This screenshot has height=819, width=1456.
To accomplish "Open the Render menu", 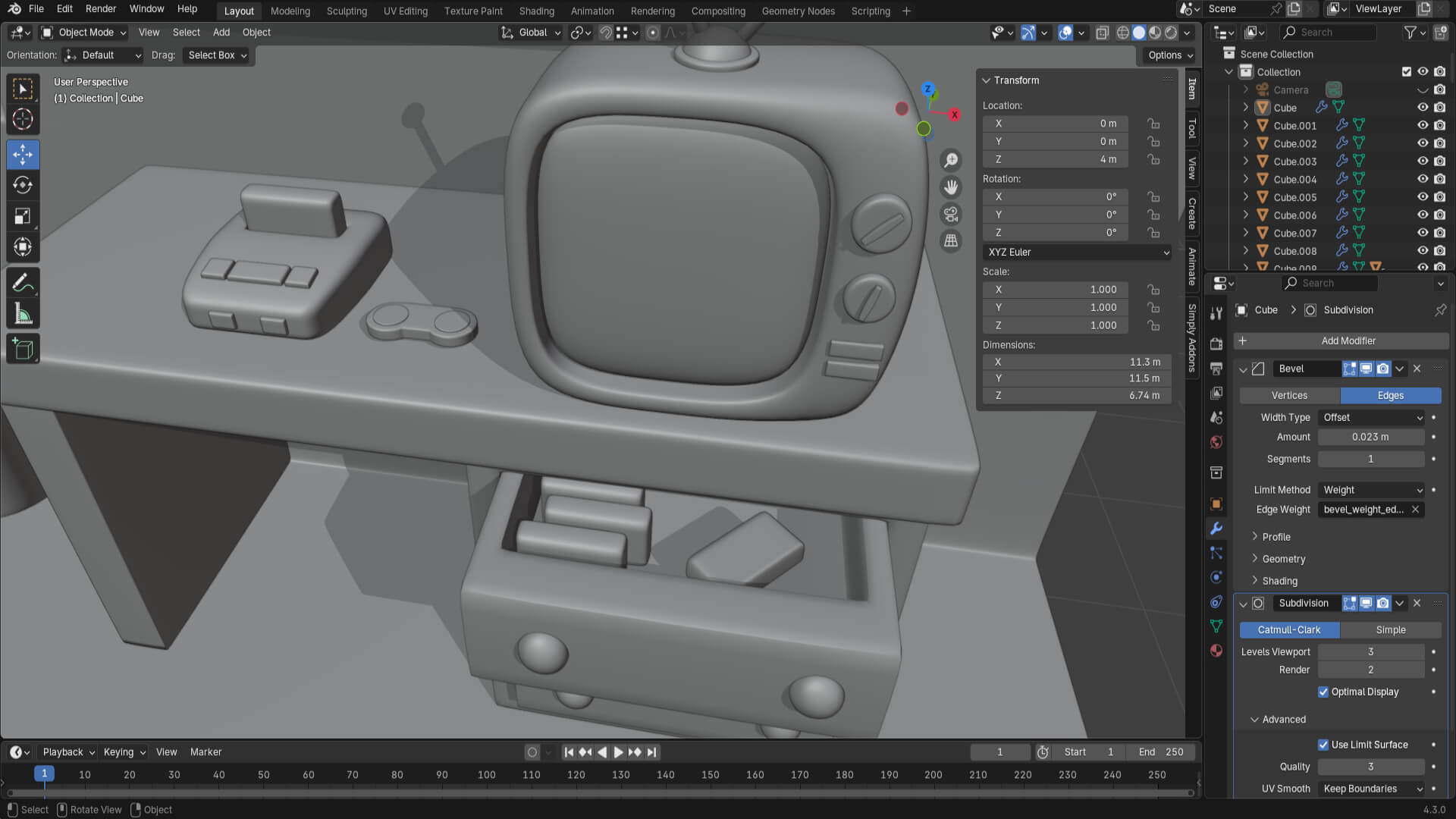I will (x=101, y=9).
